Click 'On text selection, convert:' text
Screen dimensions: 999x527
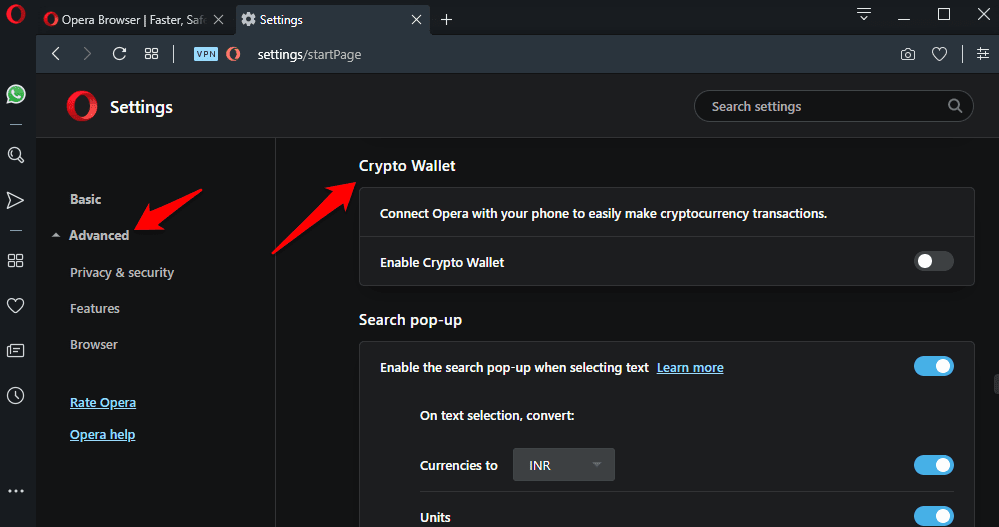(497, 415)
